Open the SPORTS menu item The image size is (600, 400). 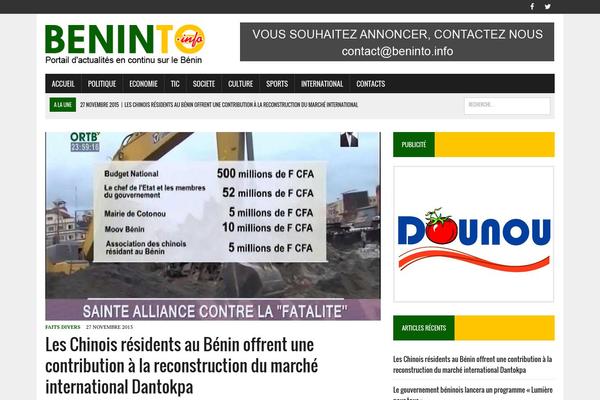[277, 84]
